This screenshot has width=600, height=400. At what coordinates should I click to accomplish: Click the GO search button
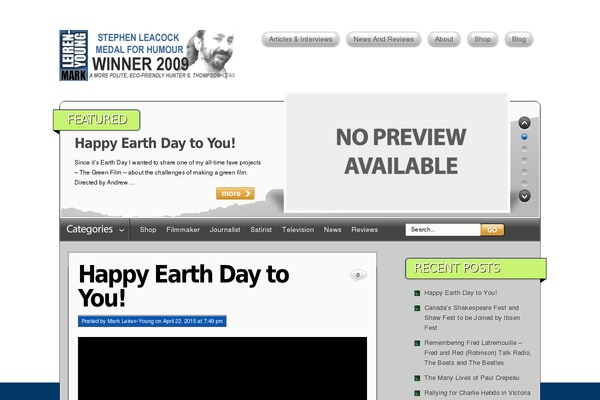point(492,230)
